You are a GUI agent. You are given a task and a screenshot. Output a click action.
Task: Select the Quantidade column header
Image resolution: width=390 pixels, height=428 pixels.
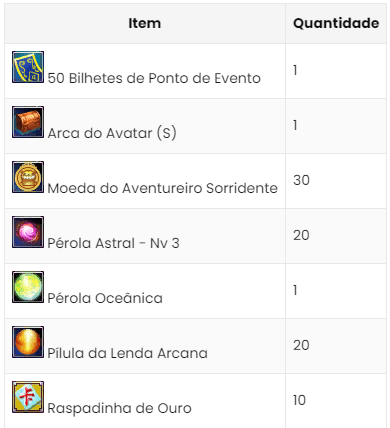[336, 23]
